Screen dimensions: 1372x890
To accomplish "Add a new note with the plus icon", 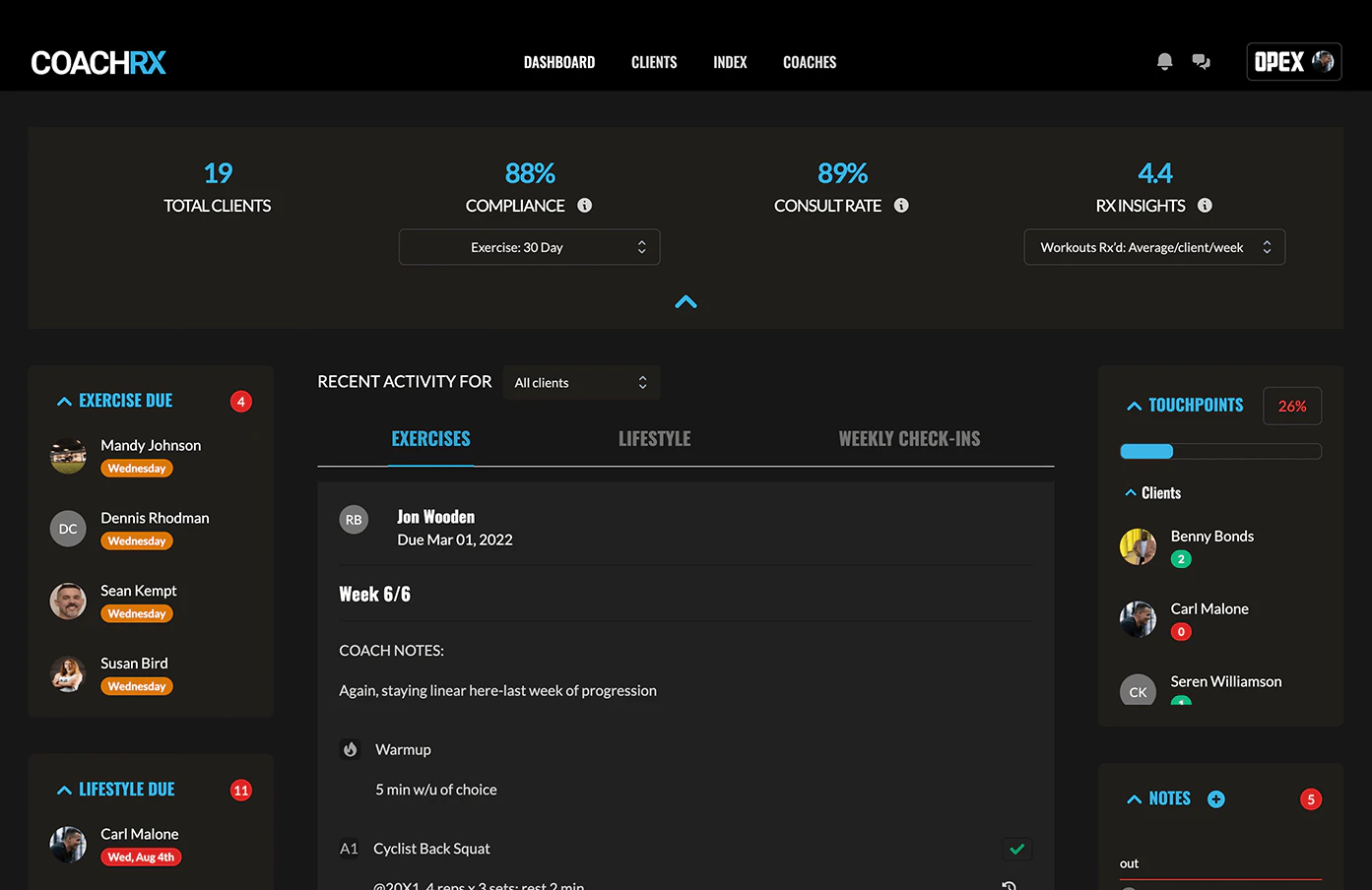I will click(x=1215, y=798).
